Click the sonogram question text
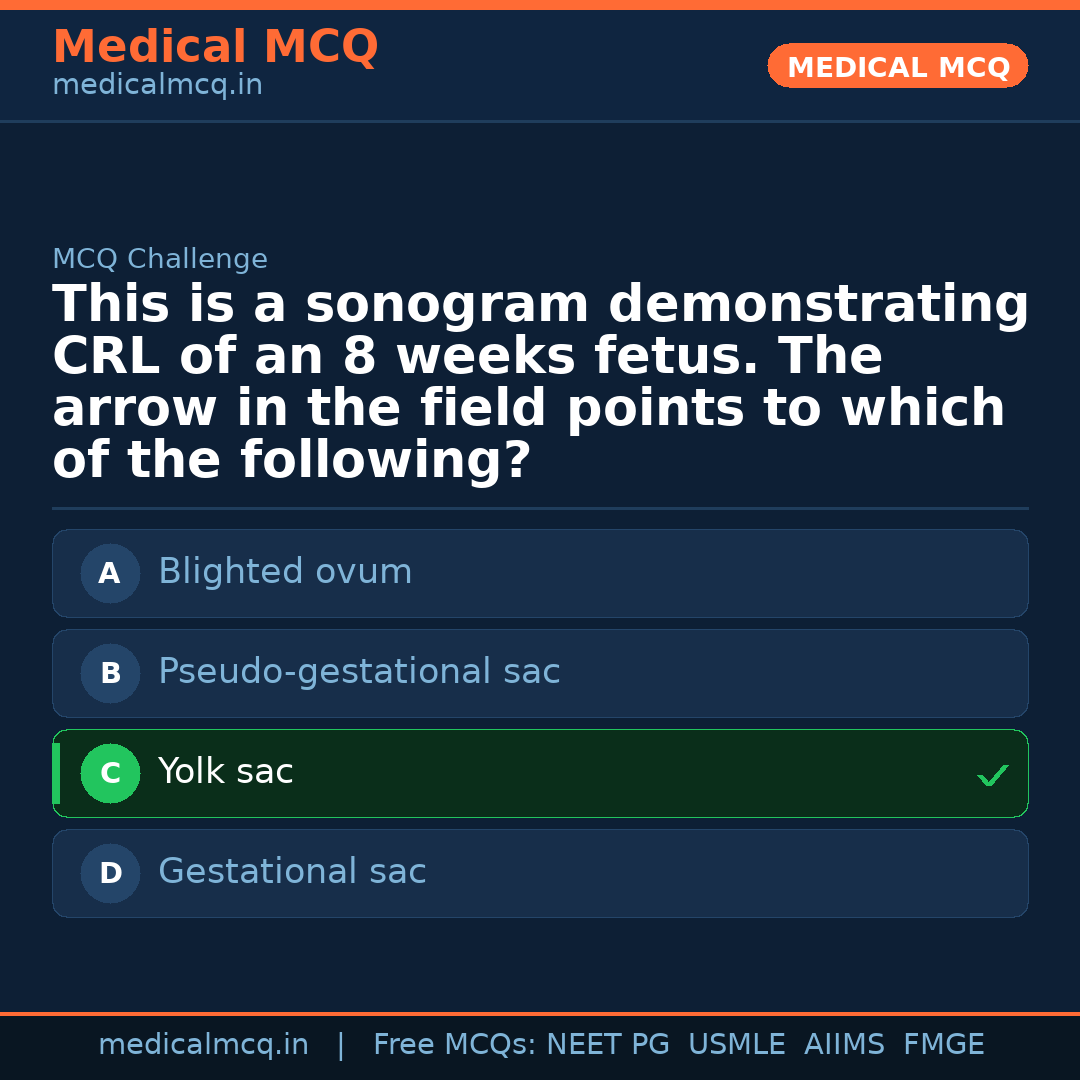The image size is (1080, 1080). coord(540,382)
